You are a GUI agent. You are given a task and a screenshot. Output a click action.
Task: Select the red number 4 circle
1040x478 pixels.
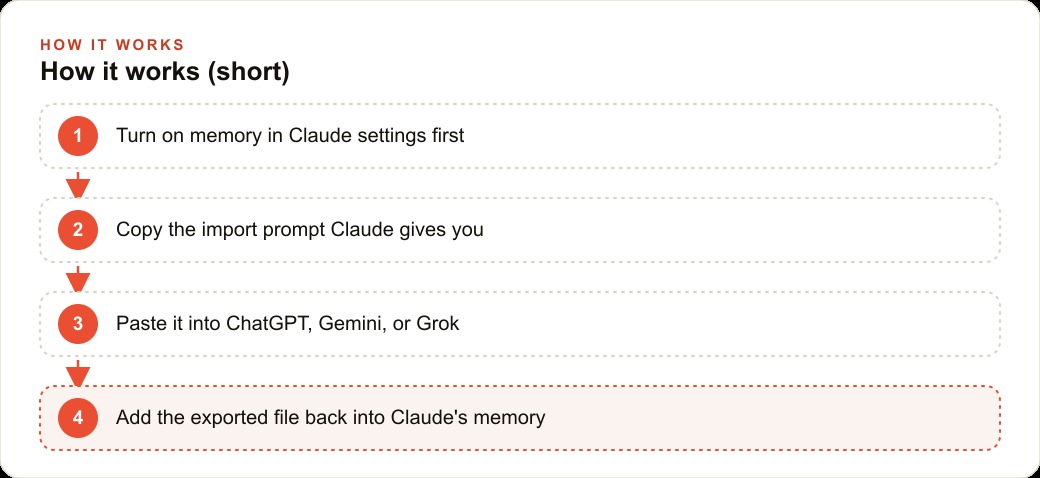point(78,418)
